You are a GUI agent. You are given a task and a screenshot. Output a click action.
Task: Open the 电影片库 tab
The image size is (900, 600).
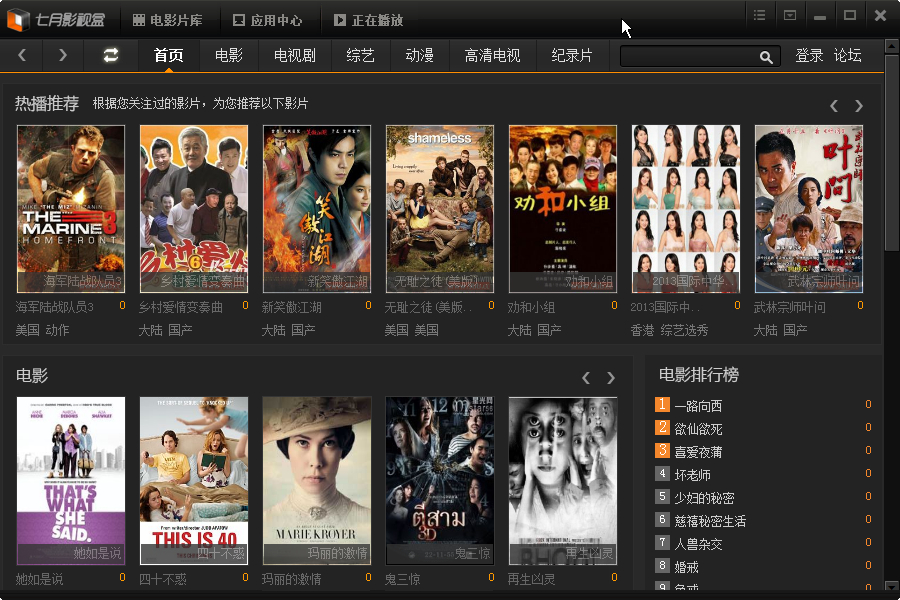[168, 20]
